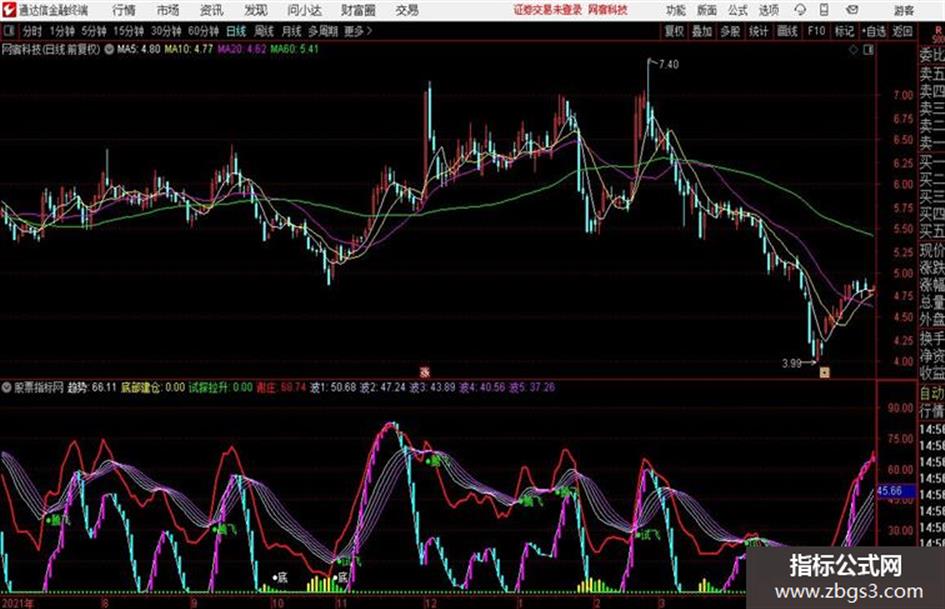The image size is (945, 609).
Task: Click the mobile phone icon
Action: point(824,10)
